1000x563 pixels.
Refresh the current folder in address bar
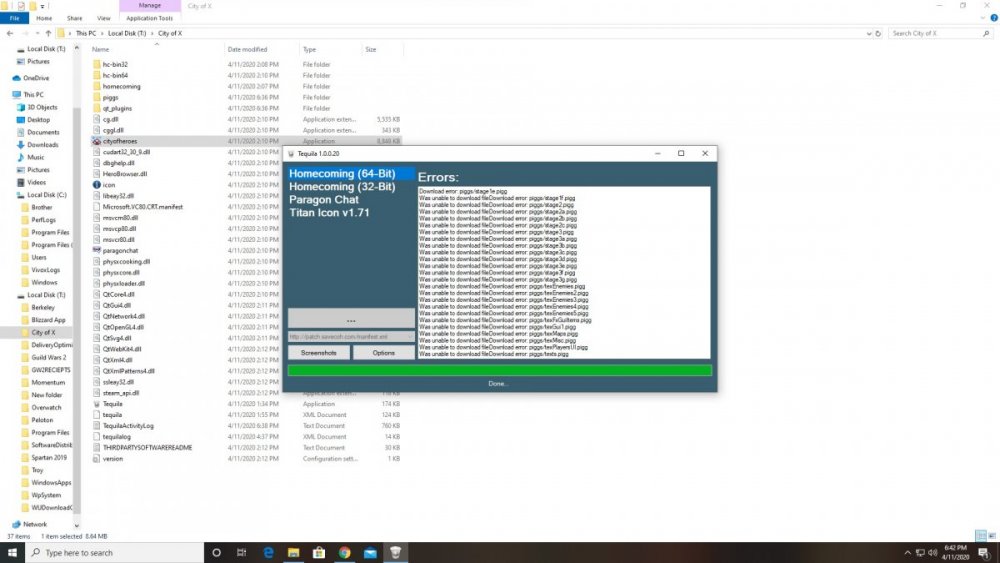click(877, 33)
